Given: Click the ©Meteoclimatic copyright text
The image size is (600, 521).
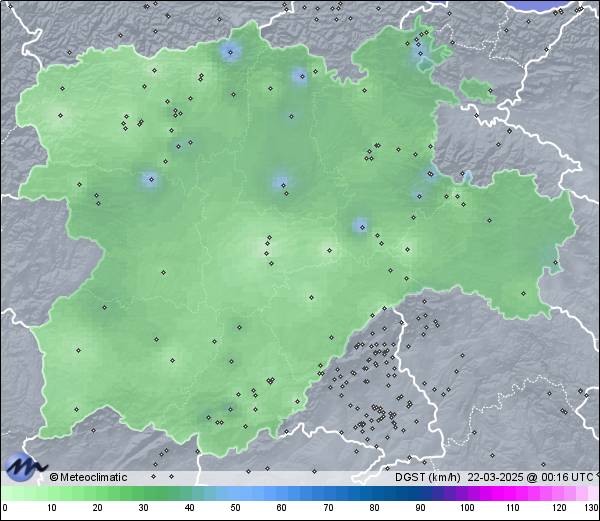Looking at the screenshot, I should pos(88,477).
